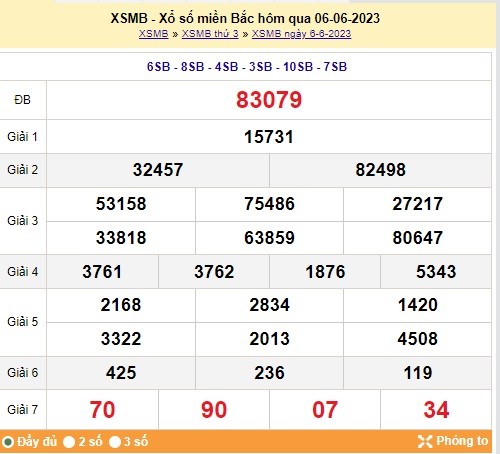
Task: Click Giải 7 number 34
Action: (x=436, y=410)
